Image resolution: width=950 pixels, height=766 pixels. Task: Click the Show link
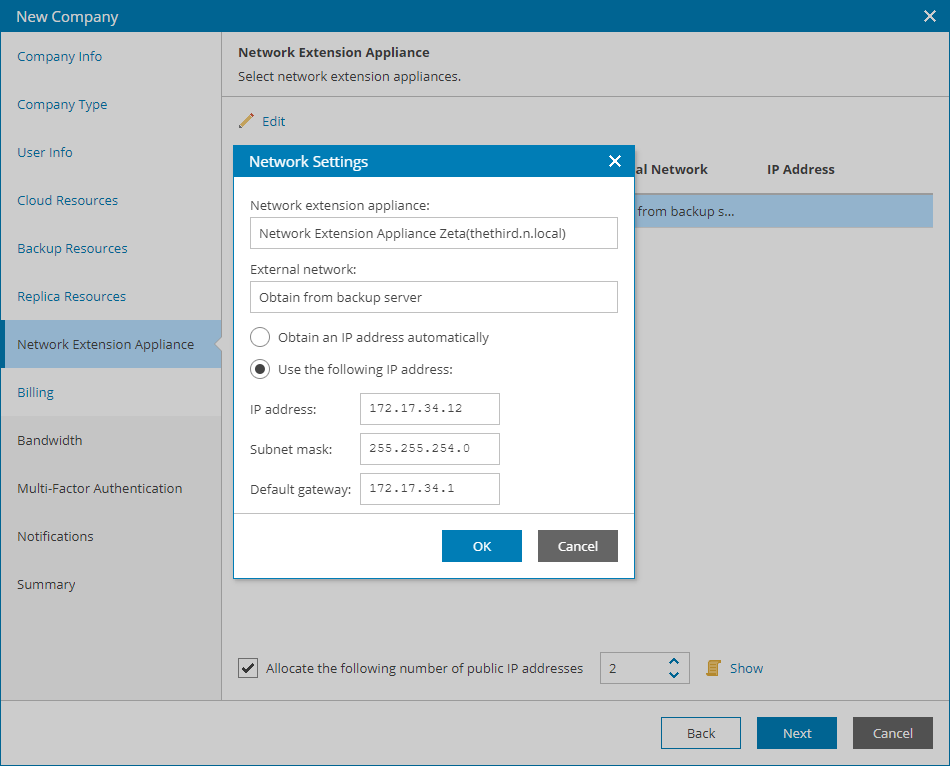[746, 668]
